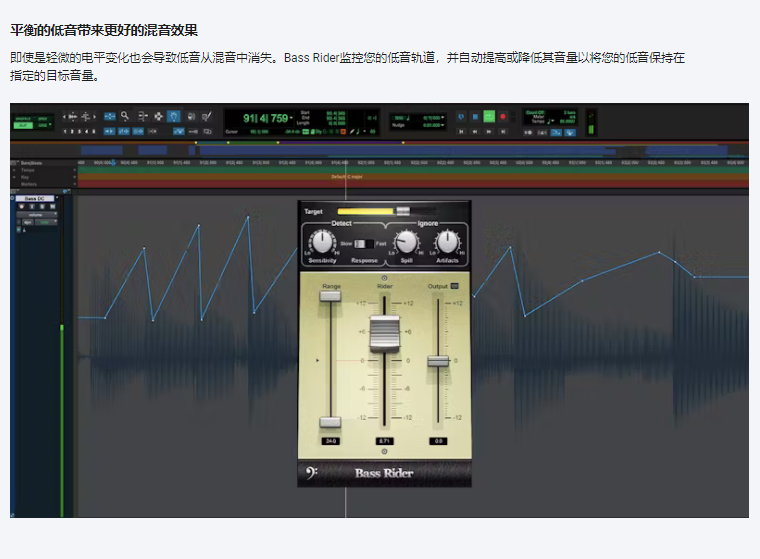Click the red Record button

(x=503, y=117)
